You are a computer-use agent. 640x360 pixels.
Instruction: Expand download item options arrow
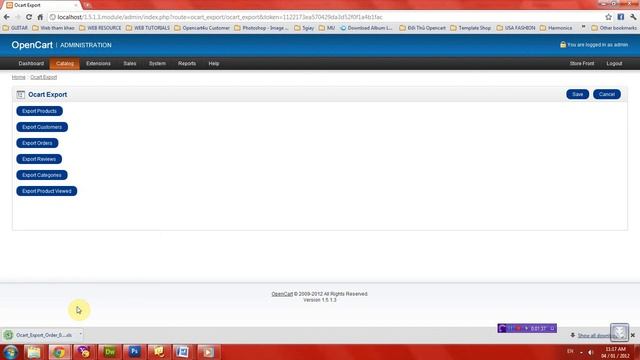coord(80,335)
